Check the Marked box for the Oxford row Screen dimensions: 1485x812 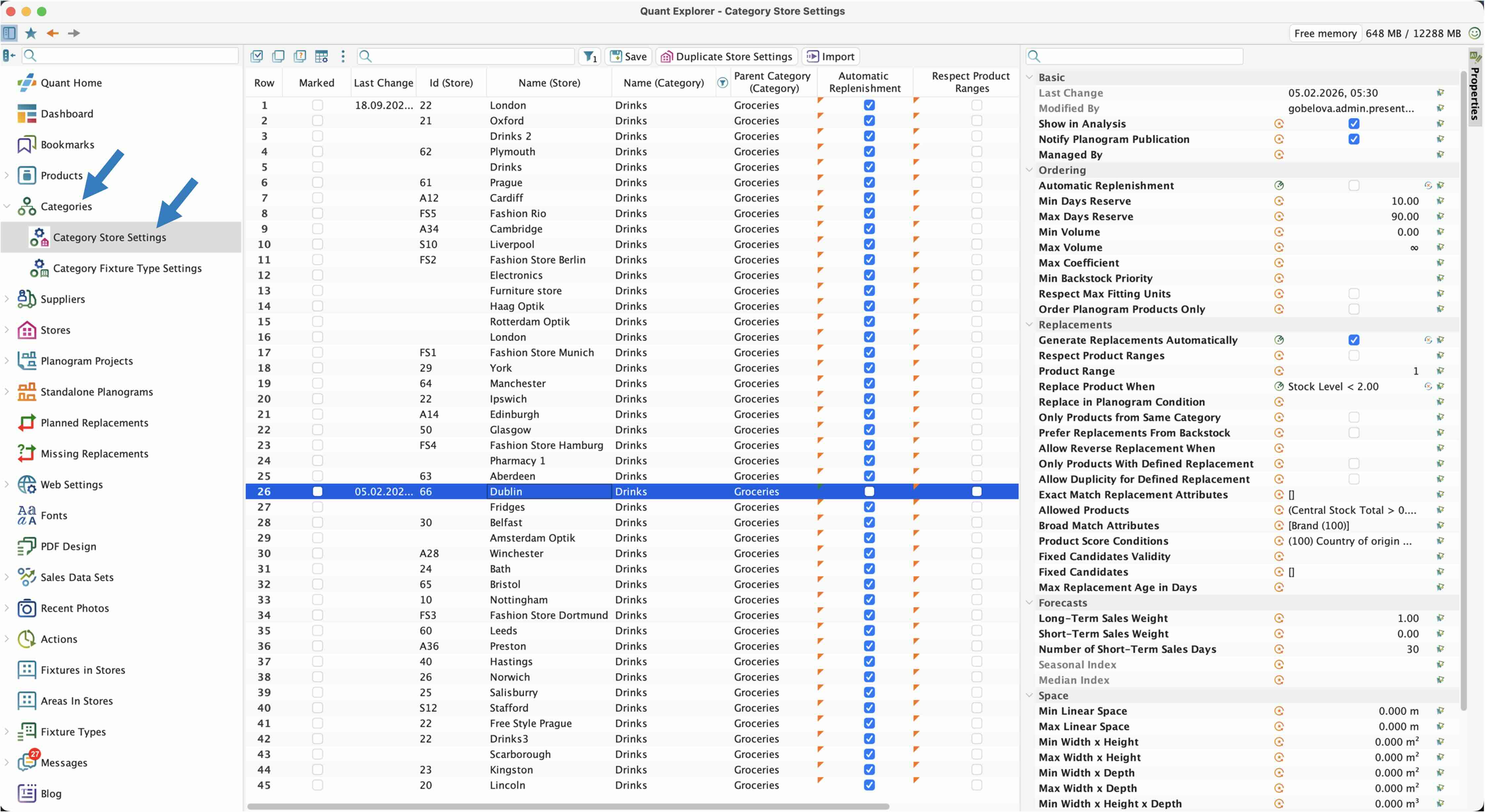click(317, 121)
